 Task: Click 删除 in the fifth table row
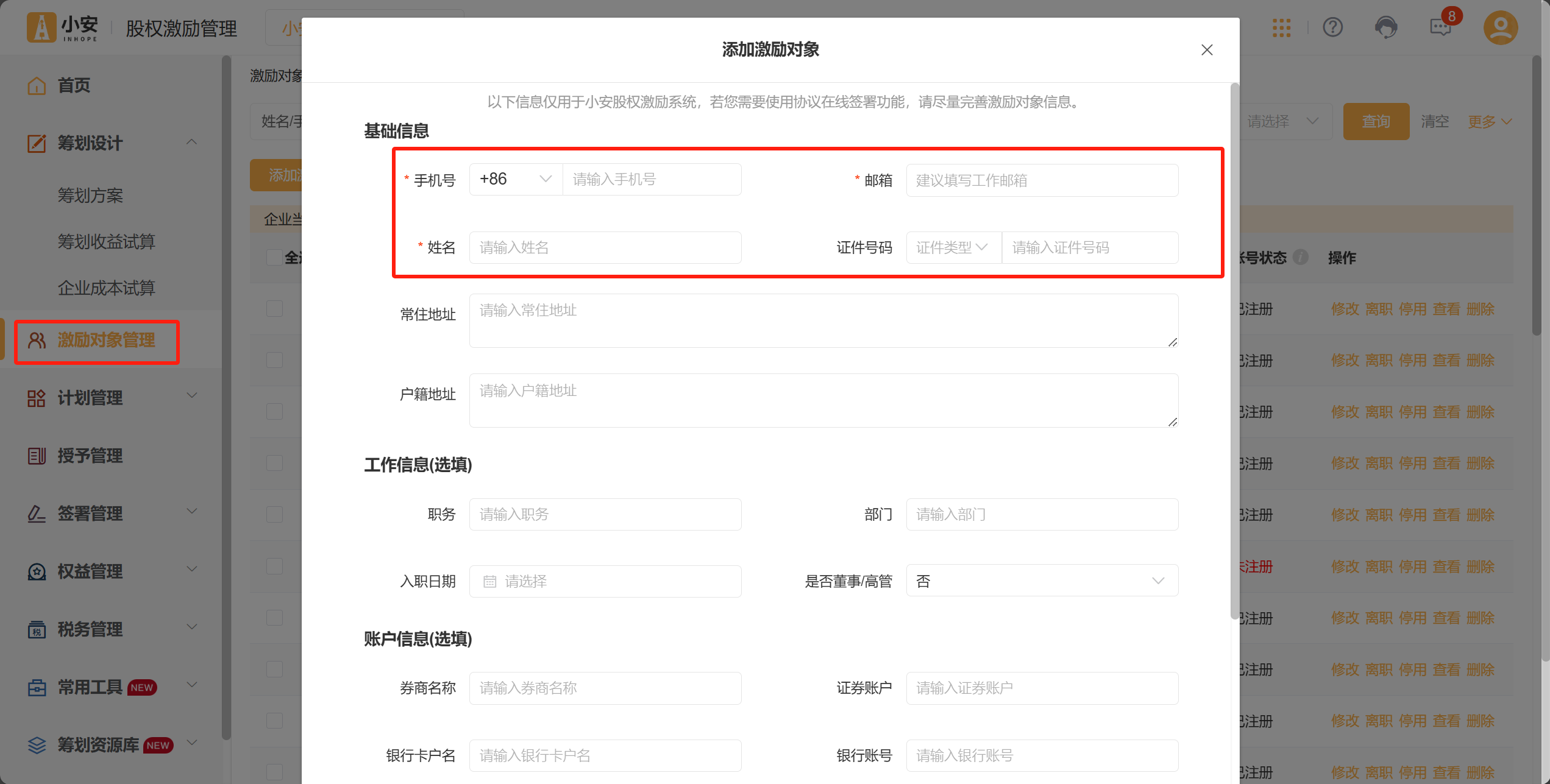click(1481, 515)
